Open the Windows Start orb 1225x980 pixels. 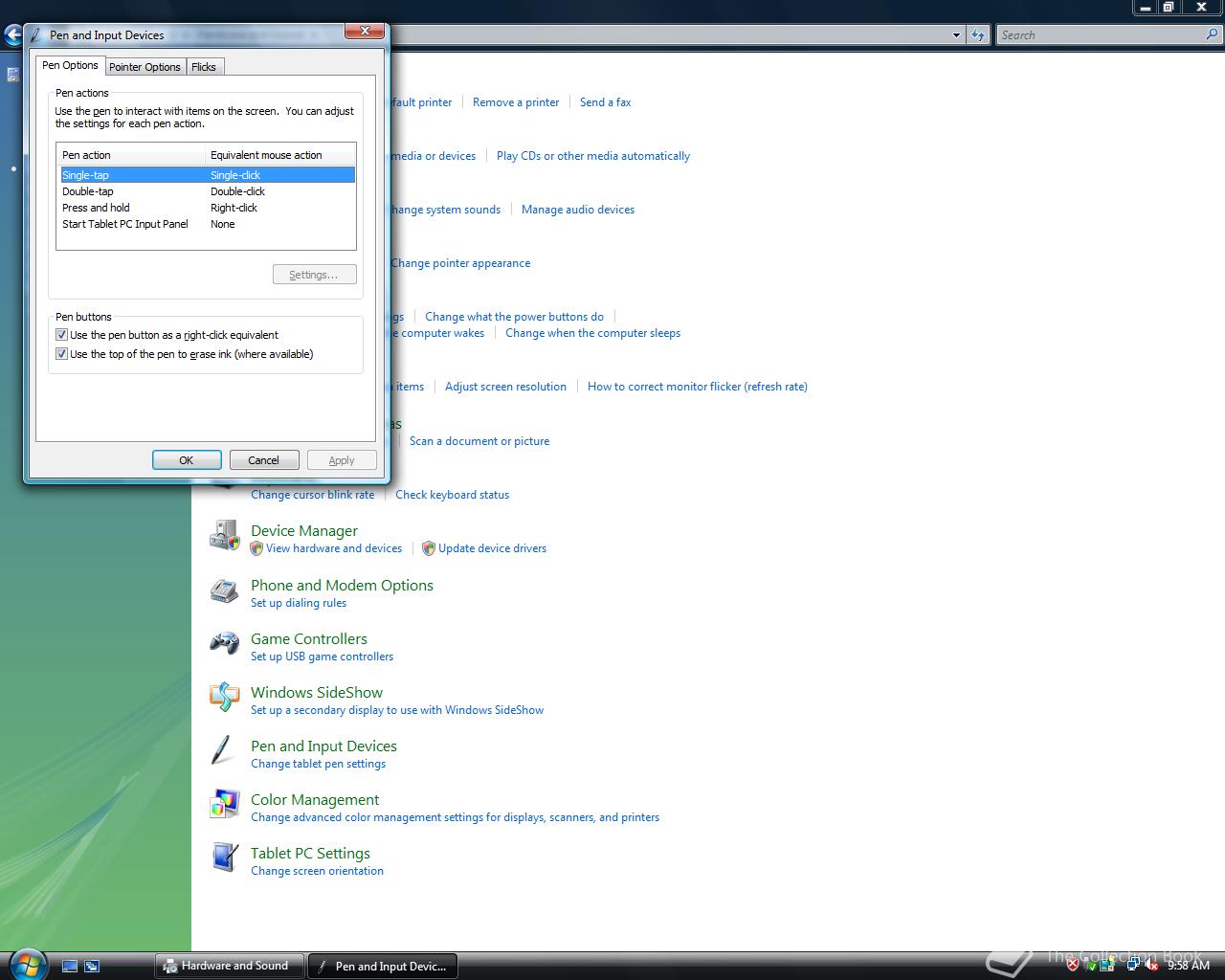click(x=27, y=964)
